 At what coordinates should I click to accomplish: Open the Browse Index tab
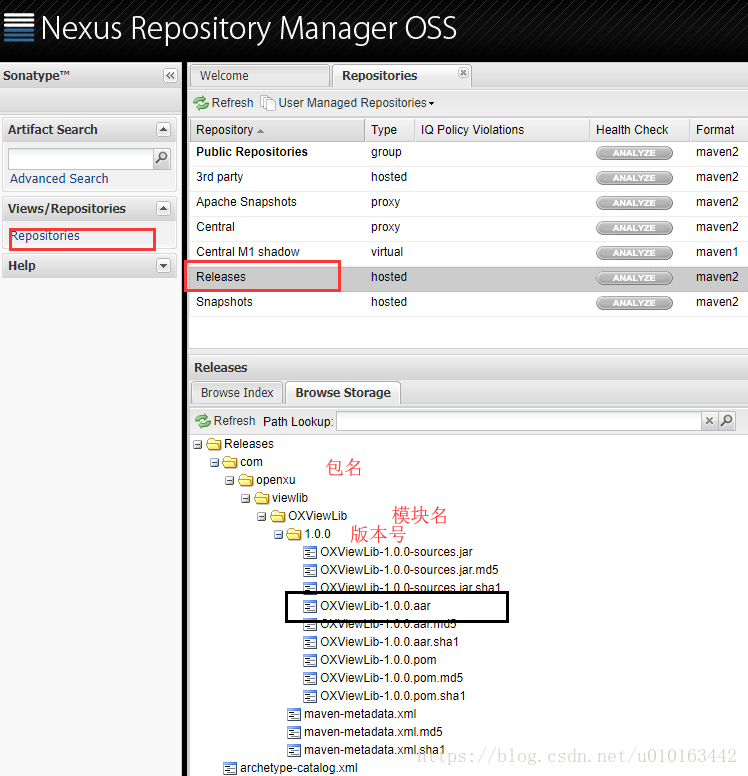(x=237, y=392)
